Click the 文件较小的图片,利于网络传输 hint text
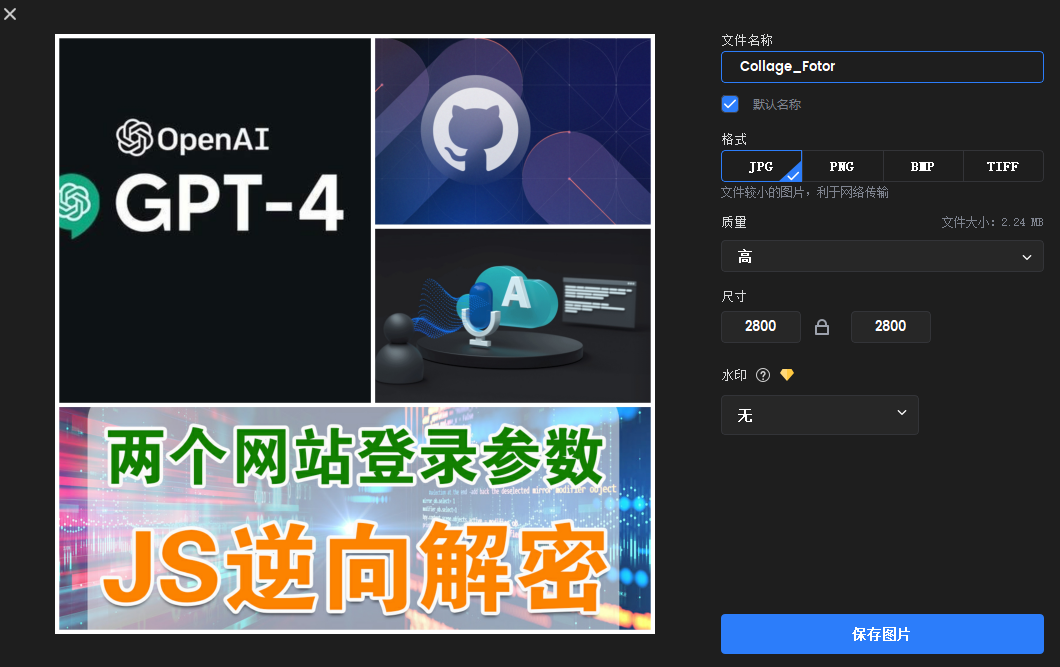1060x667 pixels. [x=804, y=193]
